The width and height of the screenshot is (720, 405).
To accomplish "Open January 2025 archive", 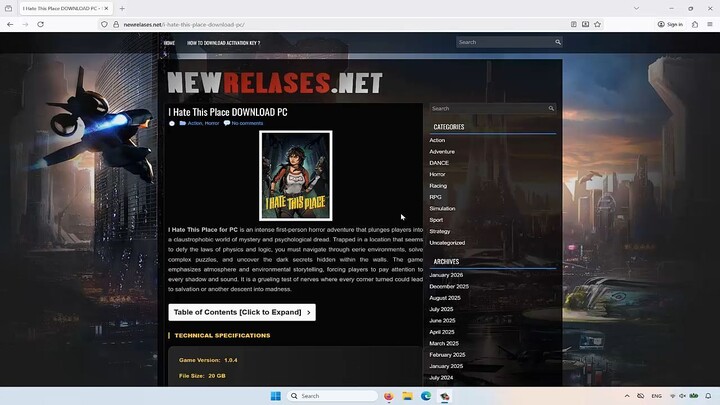I will coord(446,366).
